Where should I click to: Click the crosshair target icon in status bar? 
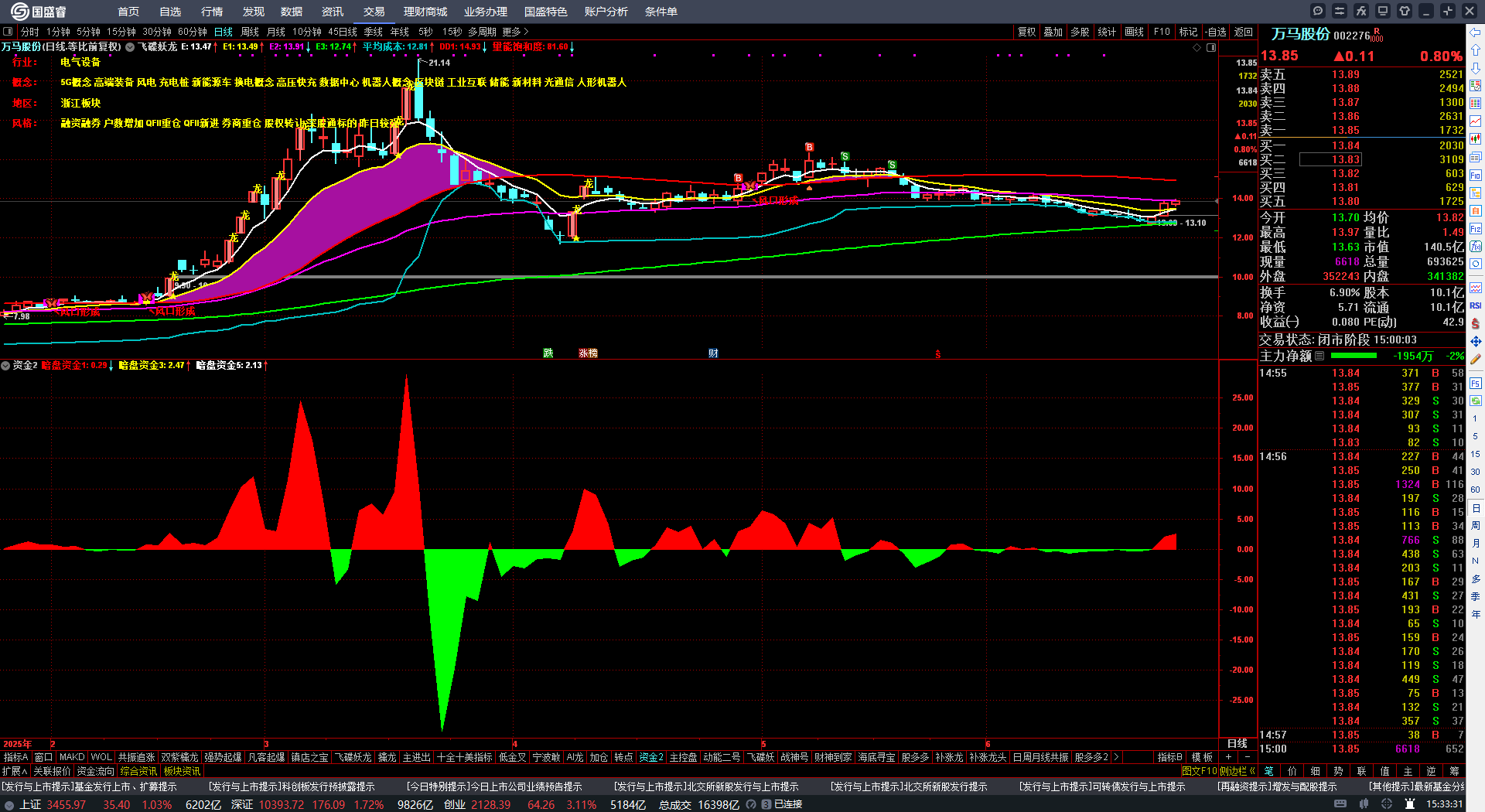(x=1387, y=804)
